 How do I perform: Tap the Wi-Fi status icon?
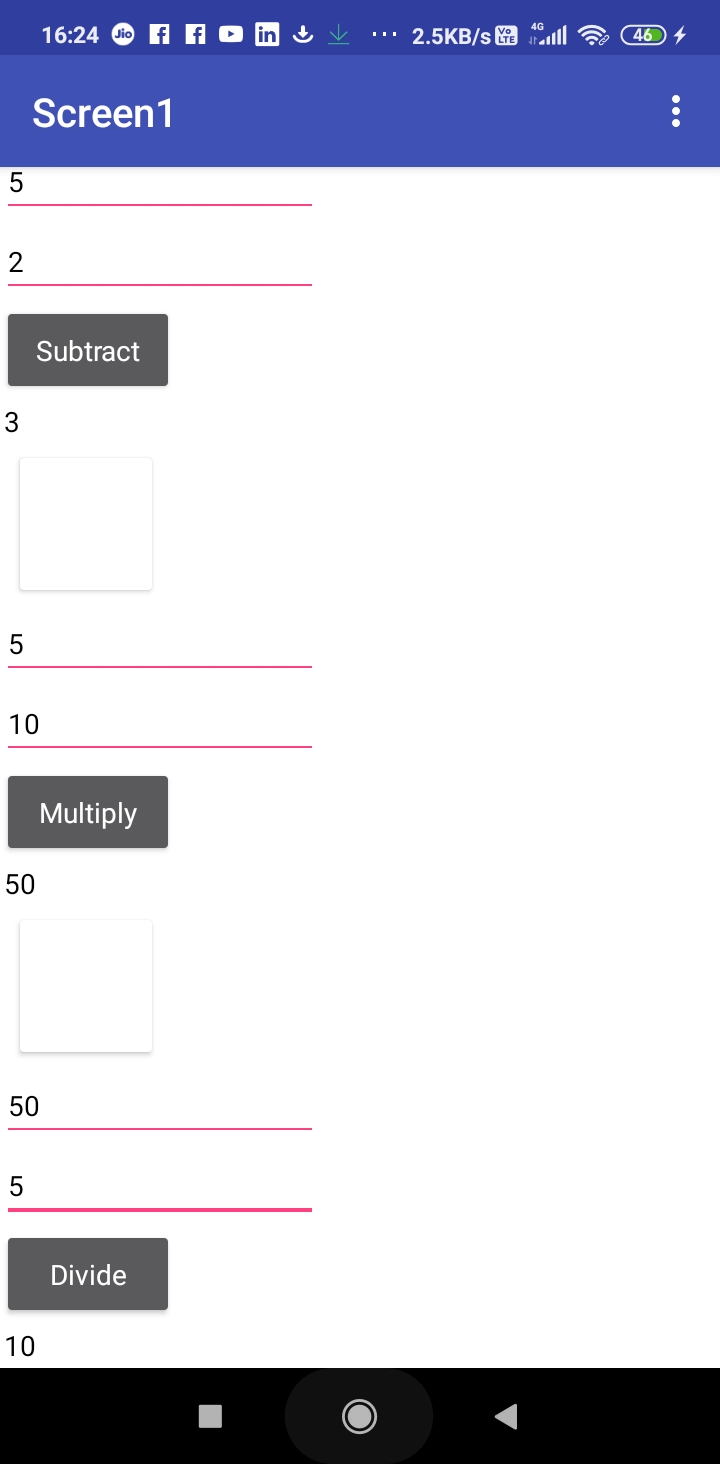pos(594,36)
